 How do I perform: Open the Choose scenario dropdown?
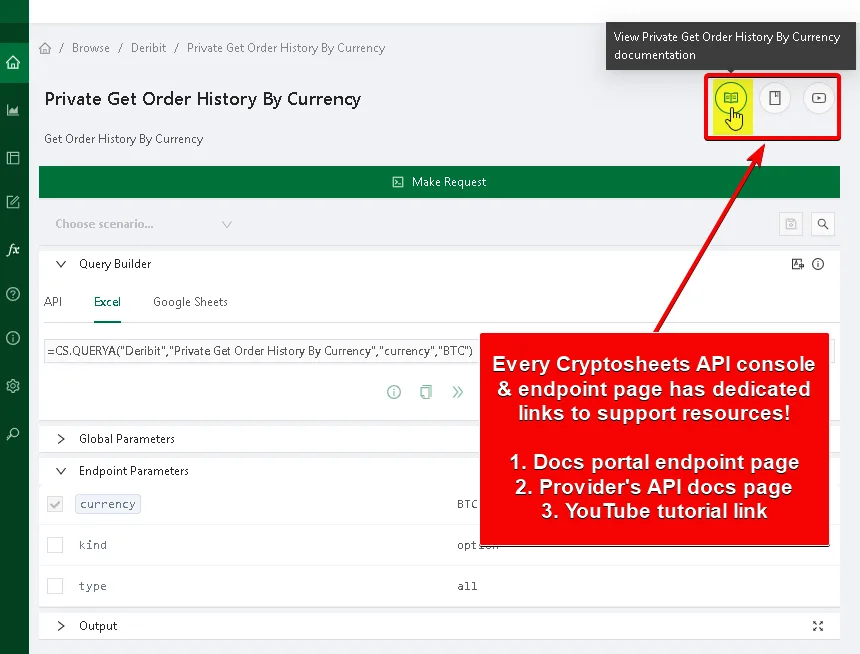pos(143,224)
